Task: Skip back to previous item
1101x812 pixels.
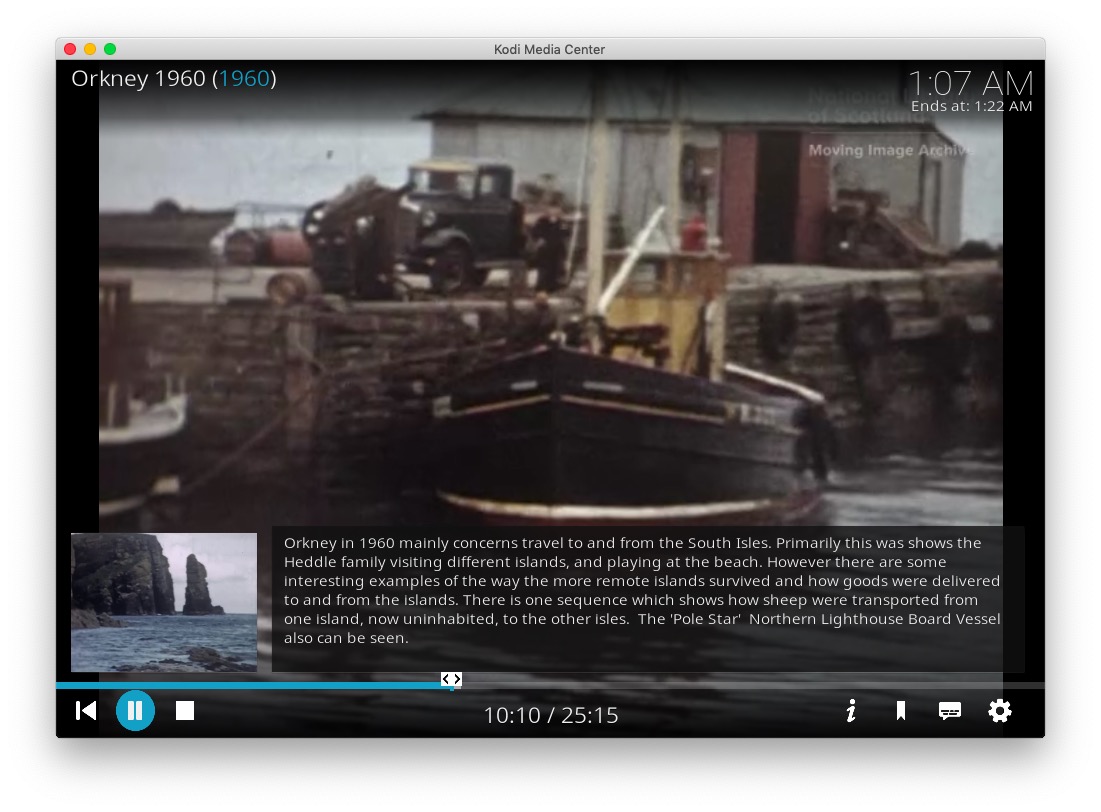Action: click(86, 711)
